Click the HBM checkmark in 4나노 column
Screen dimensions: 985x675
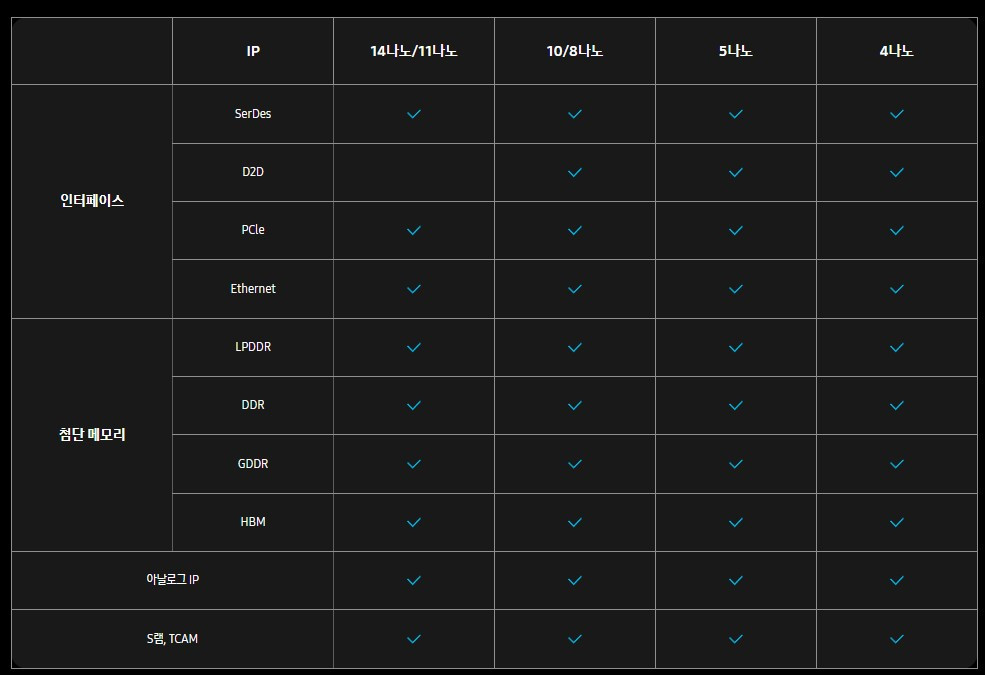point(897,522)
